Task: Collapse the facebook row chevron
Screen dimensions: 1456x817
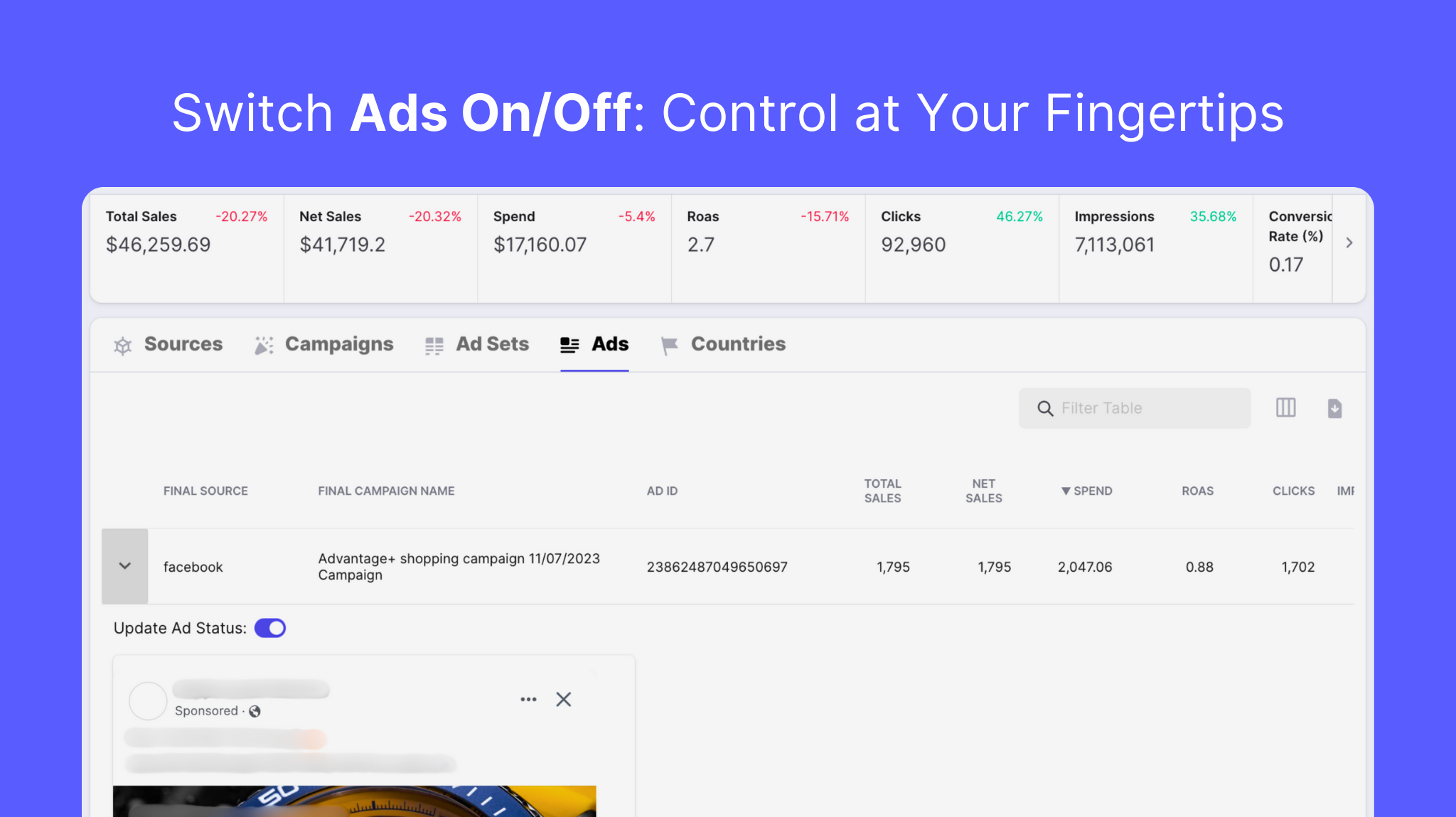Action: (125, 566)
